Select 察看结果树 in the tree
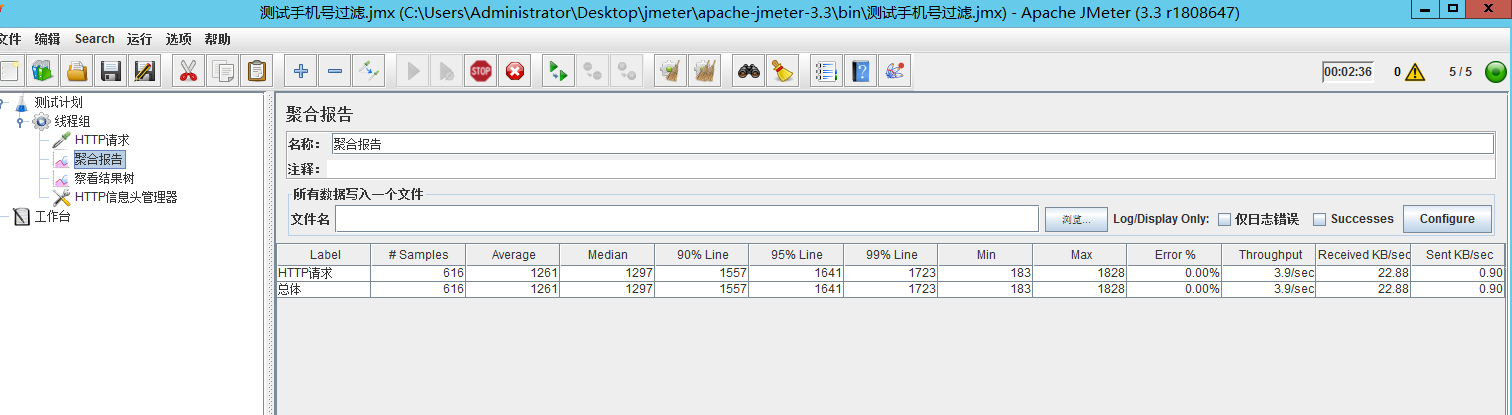The height and width of the screenshot is (415, 1512). (104, 178)
